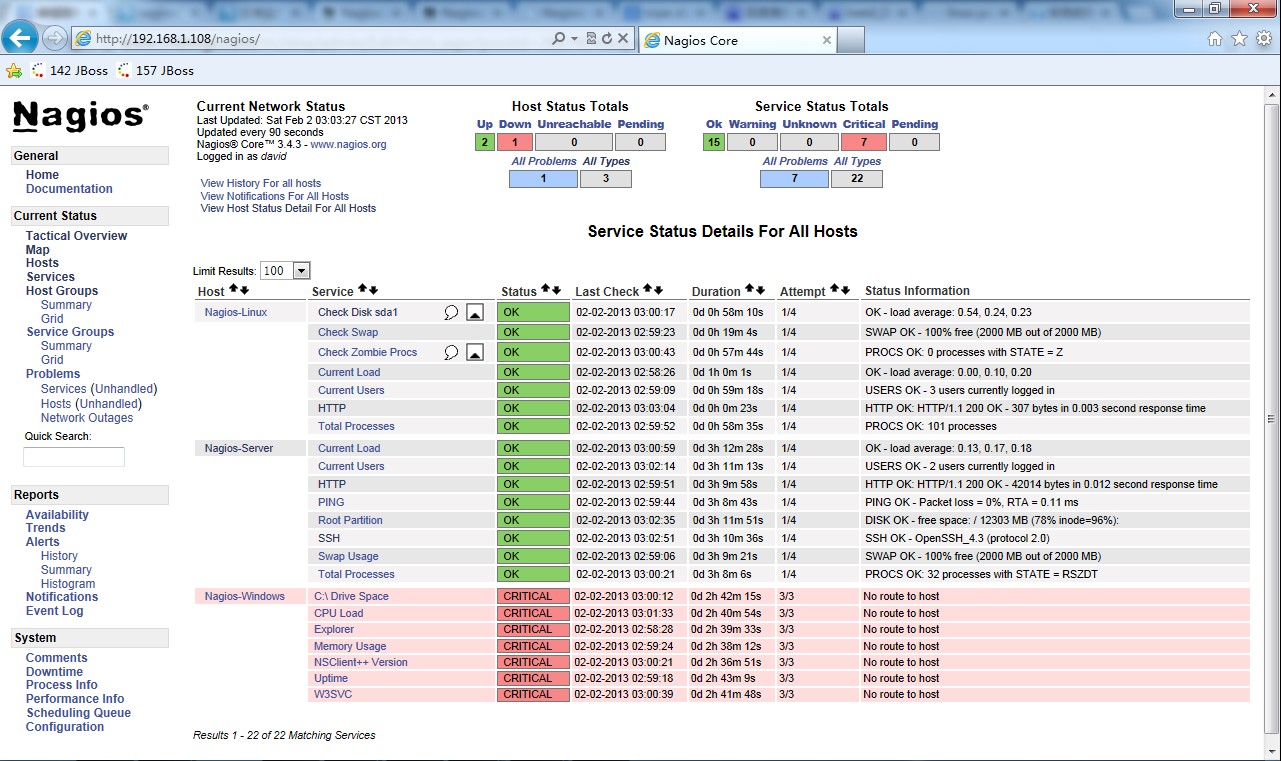This screenshot has width=1281, height=761.
Task: Open the IE Home icon
Action: tap(1215, 39)
